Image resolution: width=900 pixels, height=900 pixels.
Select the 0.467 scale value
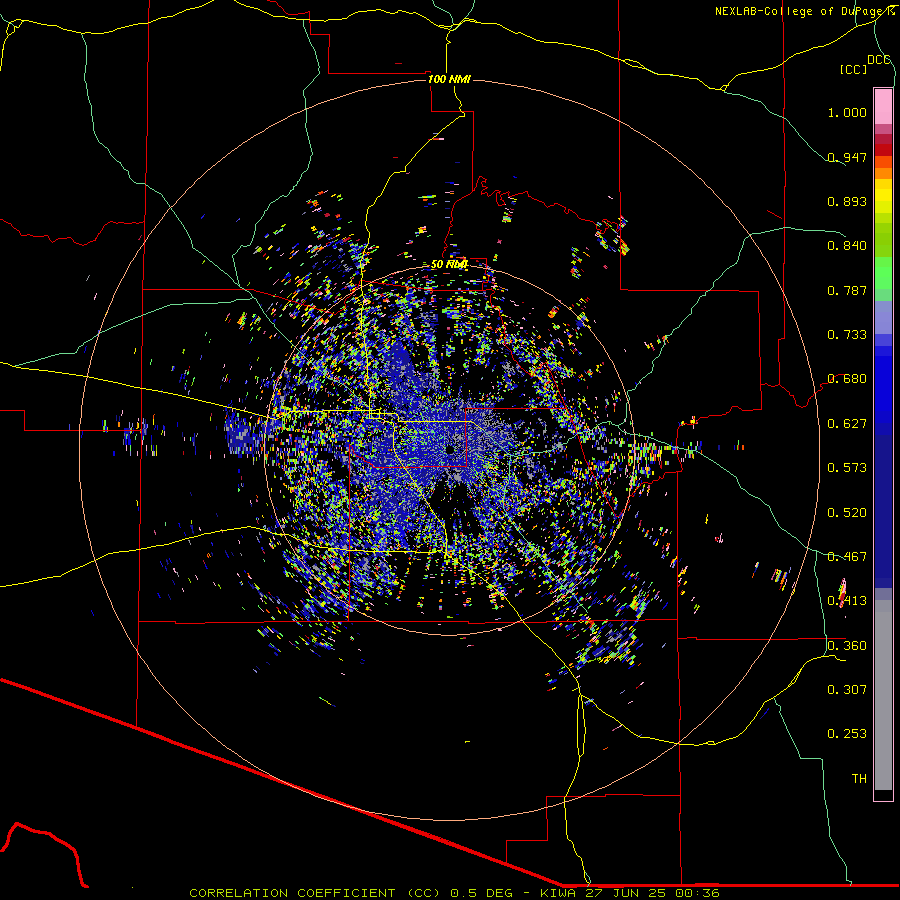[x=847, y=557]
